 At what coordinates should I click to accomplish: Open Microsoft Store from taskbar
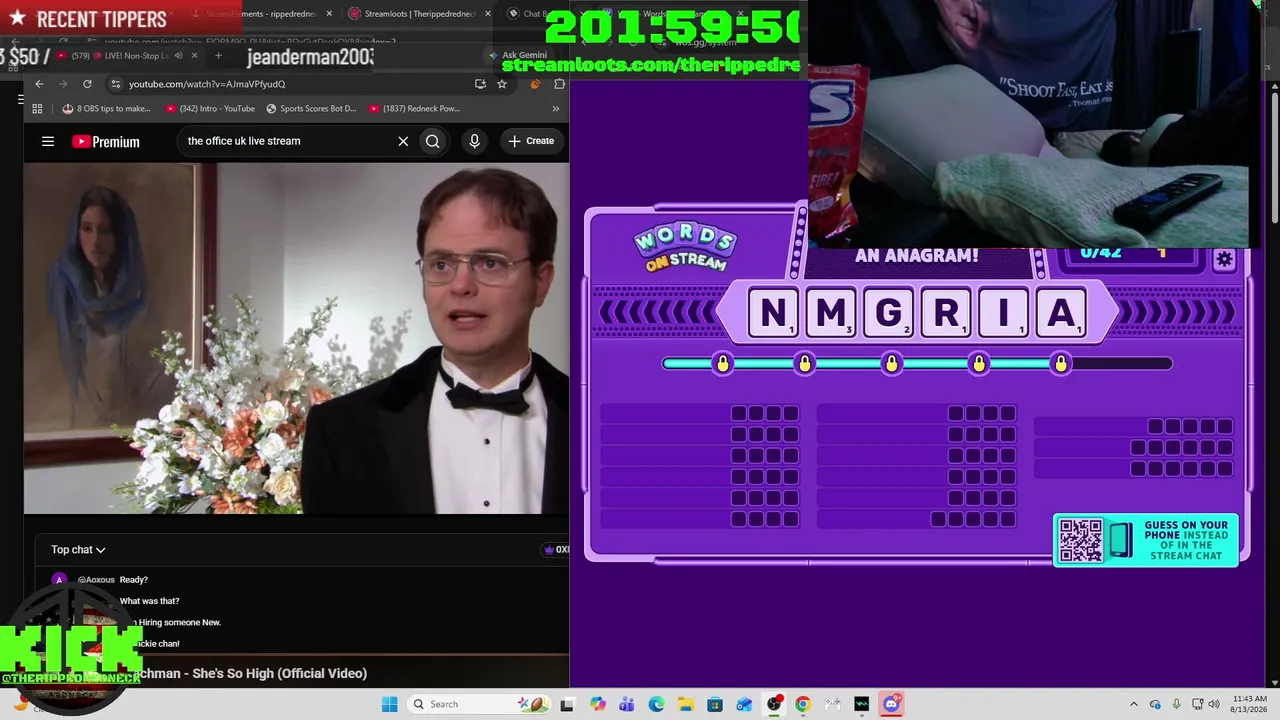point(715,704)
